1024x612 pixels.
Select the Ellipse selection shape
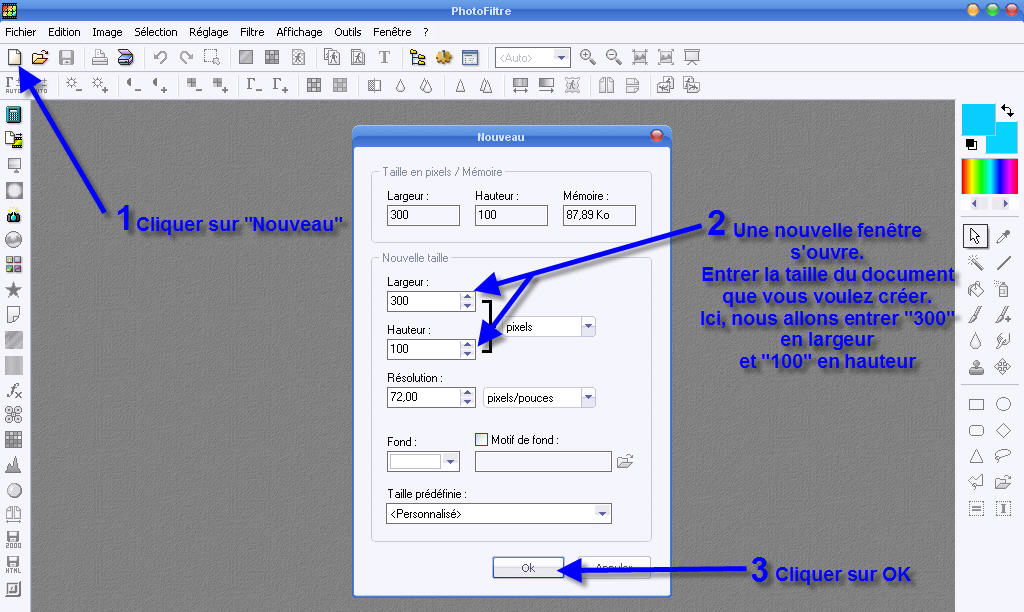point(1003,405)
